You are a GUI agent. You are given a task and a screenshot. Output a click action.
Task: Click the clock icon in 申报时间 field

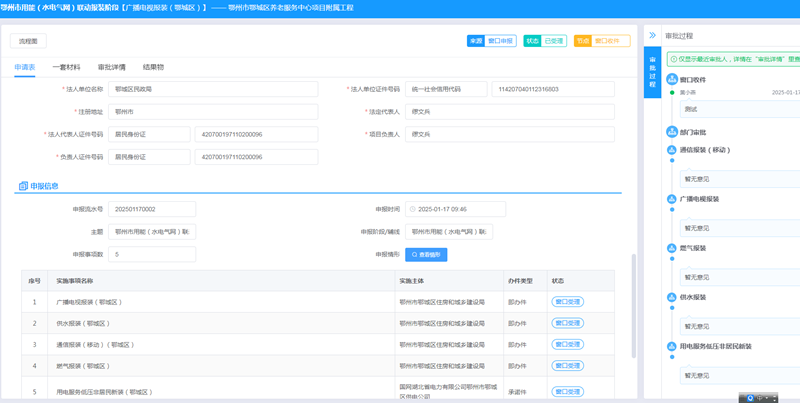(x=412, y=210)
